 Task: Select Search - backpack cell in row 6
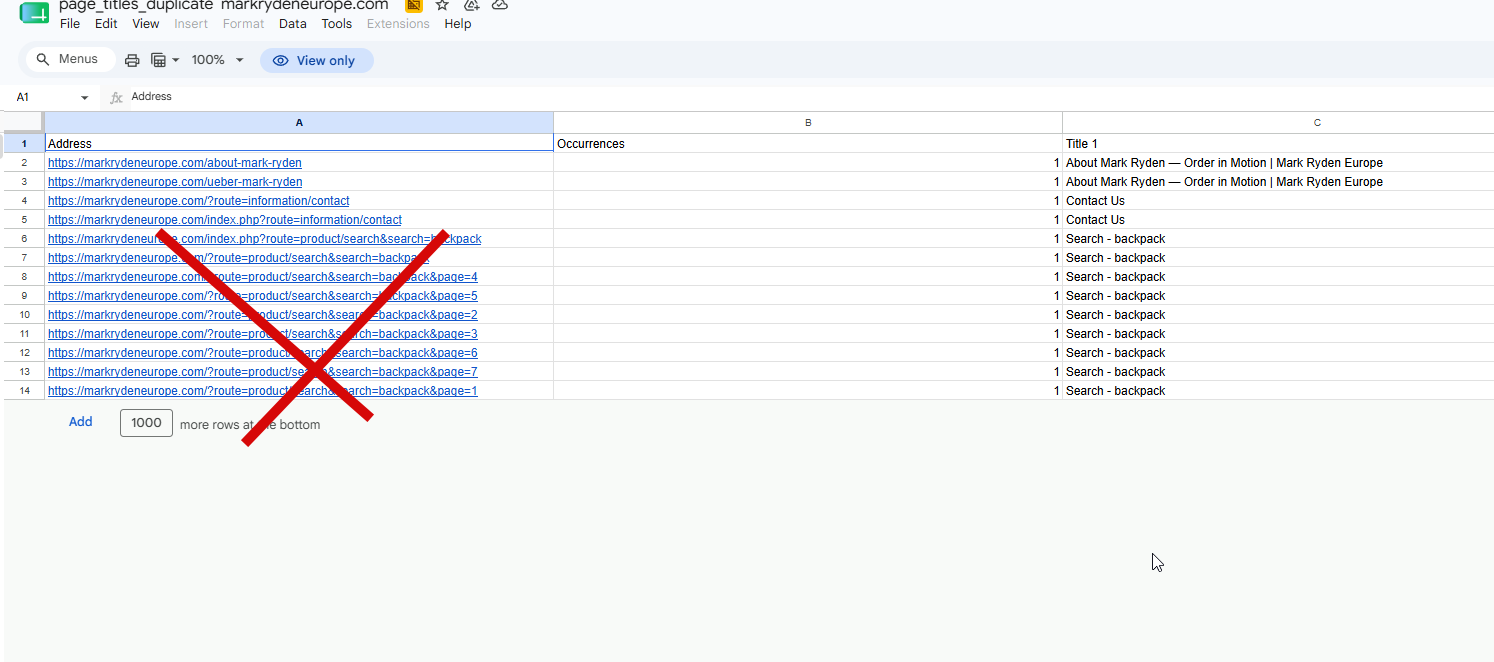pyautogui.click(x=1278, y=239)
